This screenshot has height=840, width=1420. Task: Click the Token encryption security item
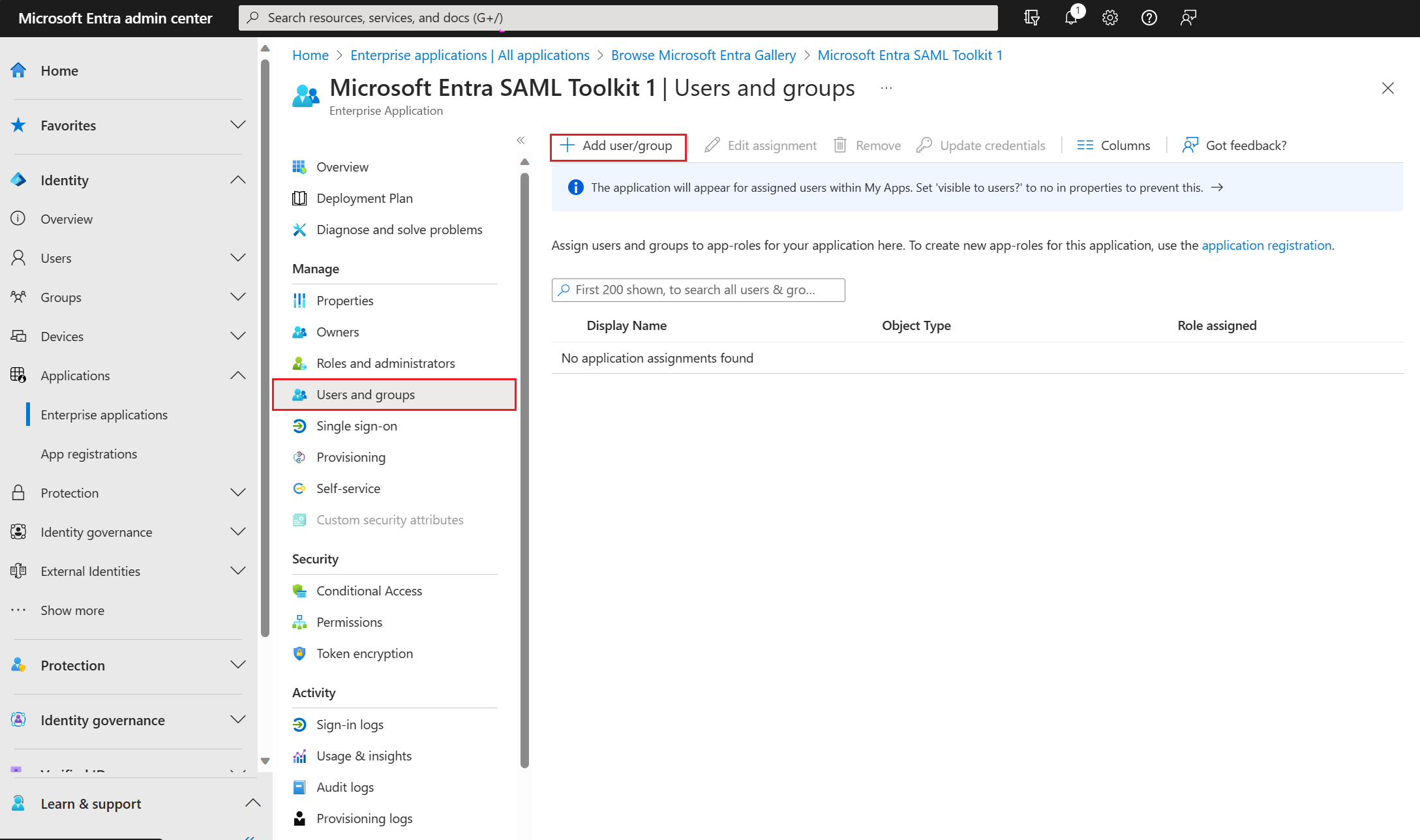click(364, 653)
